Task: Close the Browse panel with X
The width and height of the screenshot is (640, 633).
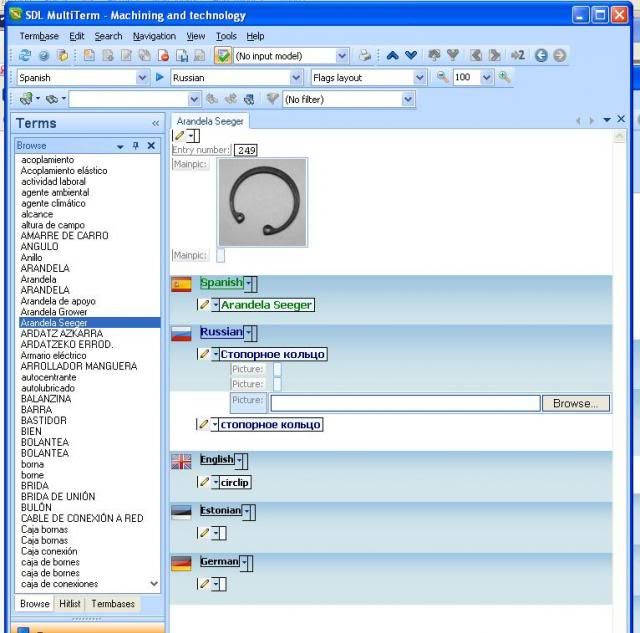Action: point(151,145)
